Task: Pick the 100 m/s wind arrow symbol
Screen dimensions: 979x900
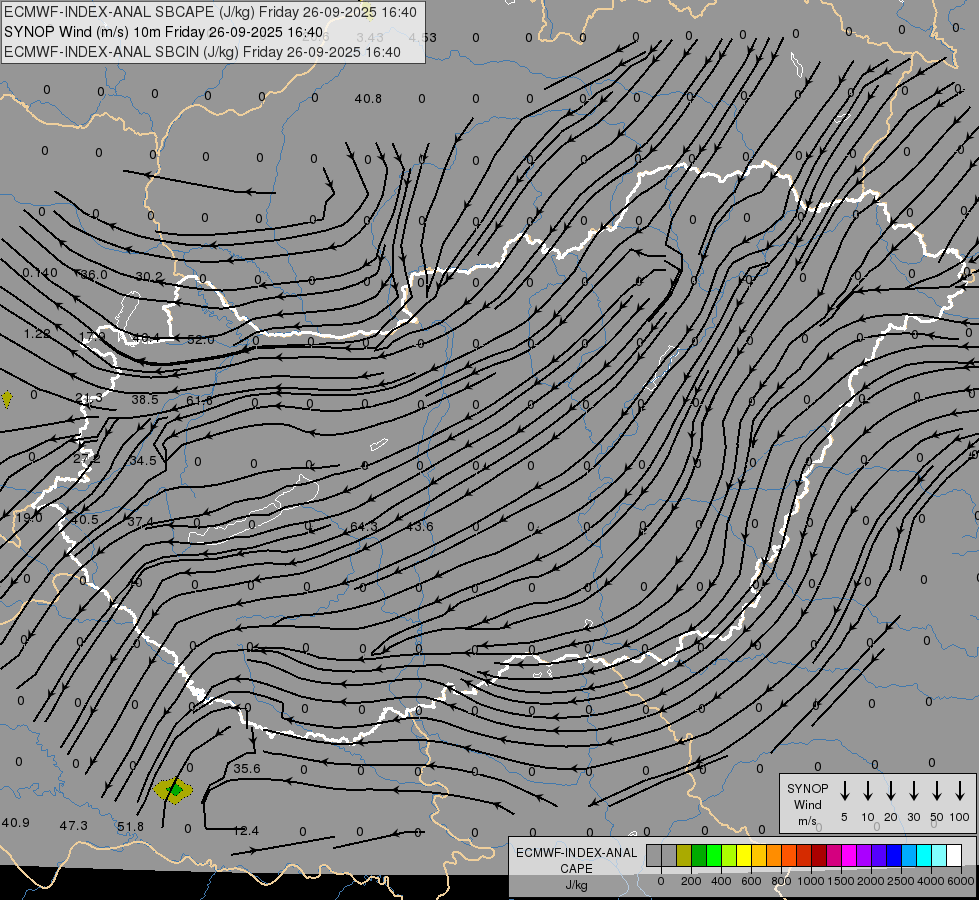Action: [960, 791]
